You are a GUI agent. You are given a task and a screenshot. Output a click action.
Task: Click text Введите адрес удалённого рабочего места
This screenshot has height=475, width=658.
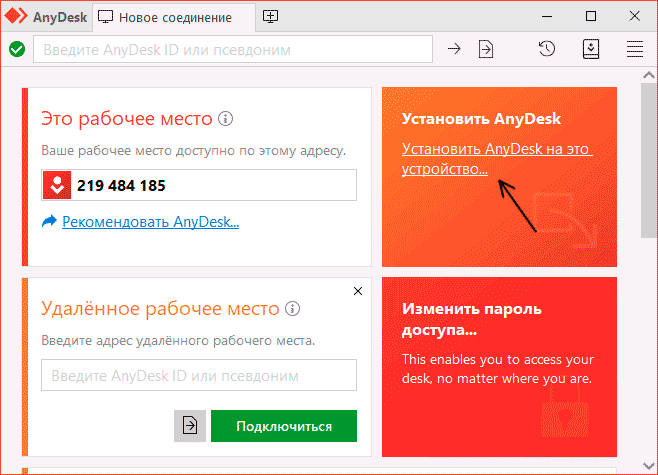click(x=178, y=340)
